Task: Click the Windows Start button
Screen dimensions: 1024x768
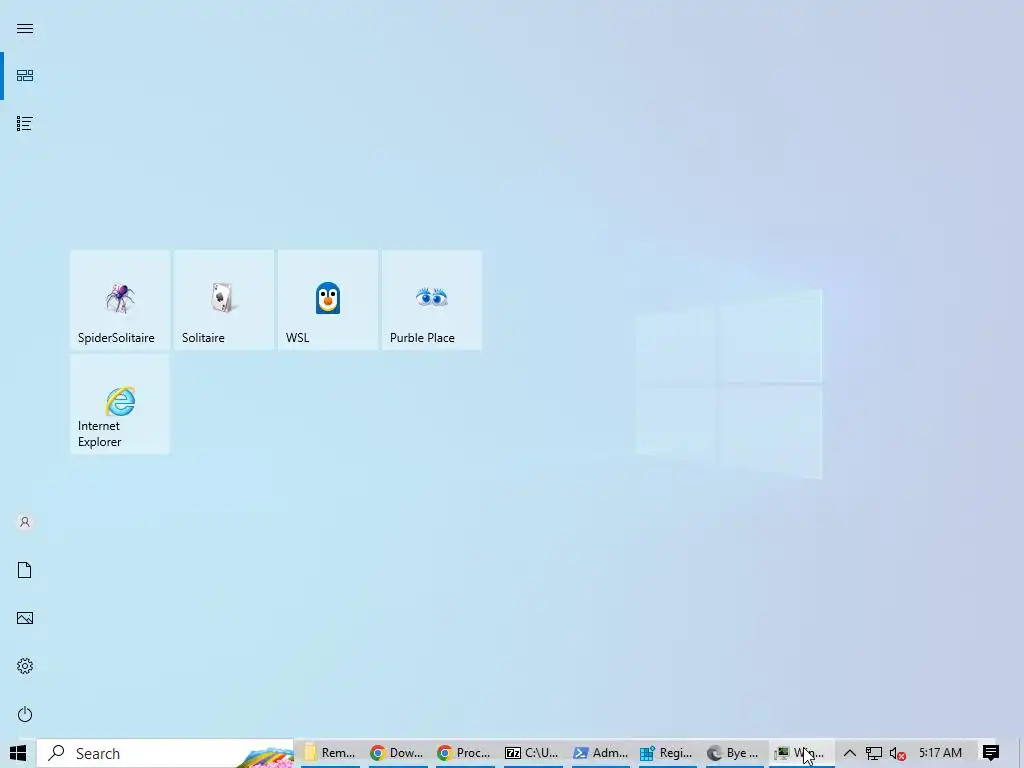Action: click(18, 753)
